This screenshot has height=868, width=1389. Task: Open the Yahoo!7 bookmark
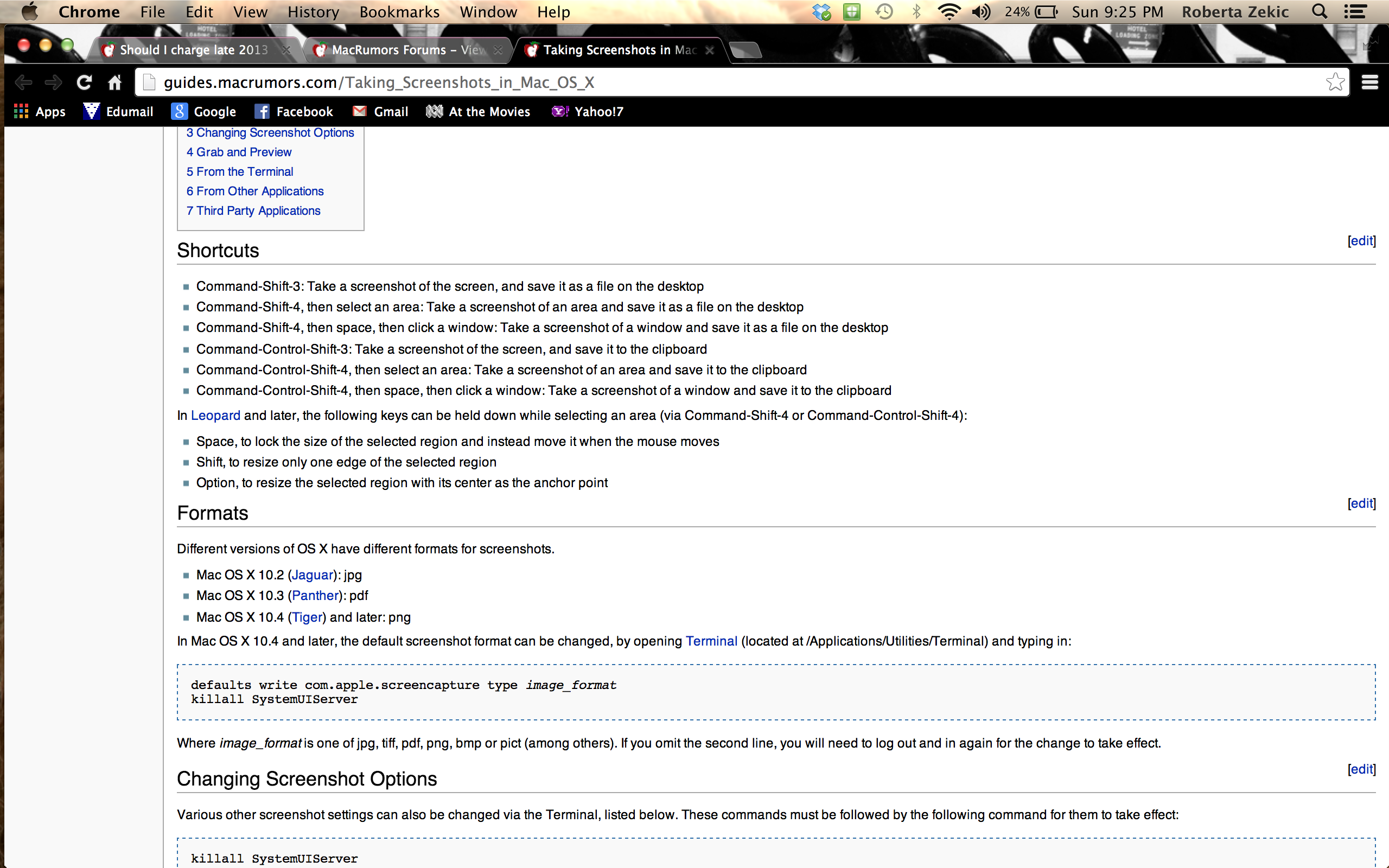pyautogui.click(x=587, y=111)
